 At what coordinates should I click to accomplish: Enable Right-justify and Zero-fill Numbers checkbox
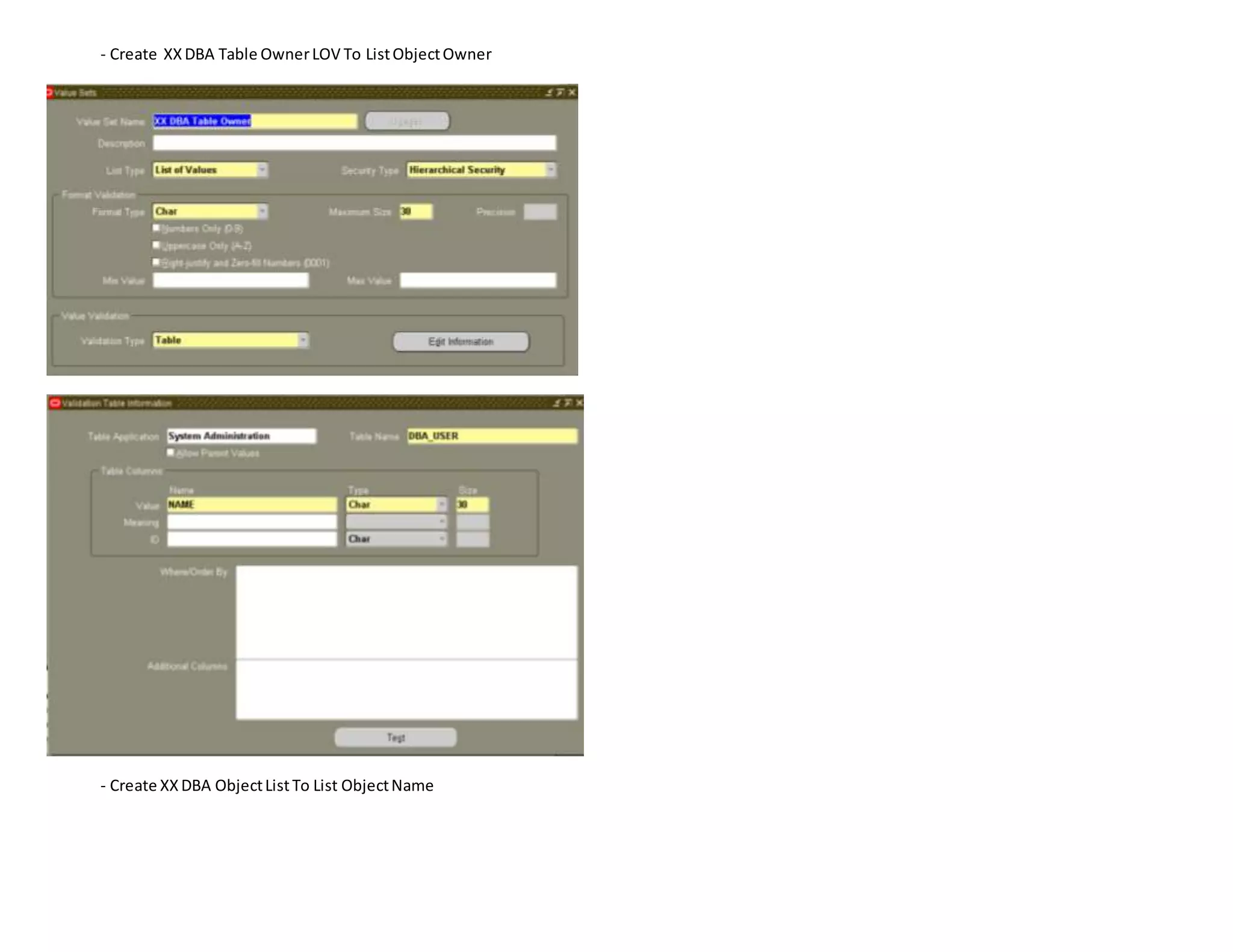click(157, 262)
